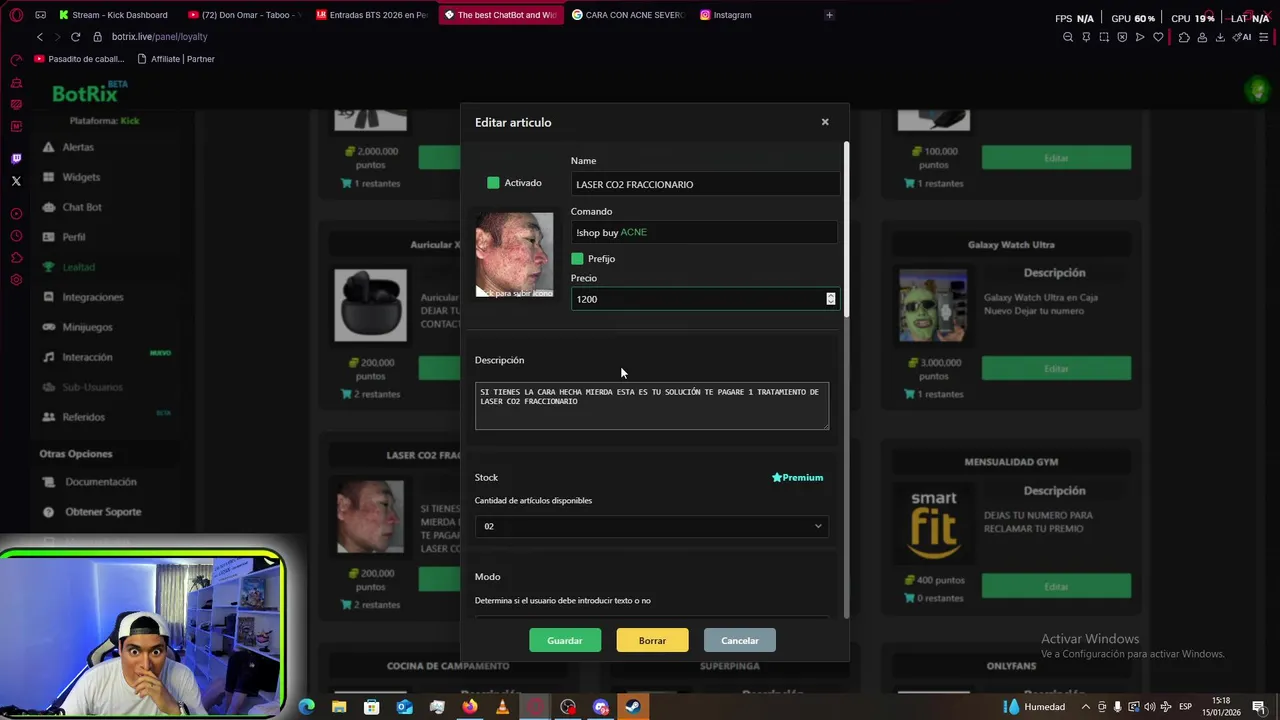Image resolution: width=1280 pixels, height=720 pixels.
Task: Click Editar on MENSUALIDAD GYM card
Action: (x=1056, y=586)
